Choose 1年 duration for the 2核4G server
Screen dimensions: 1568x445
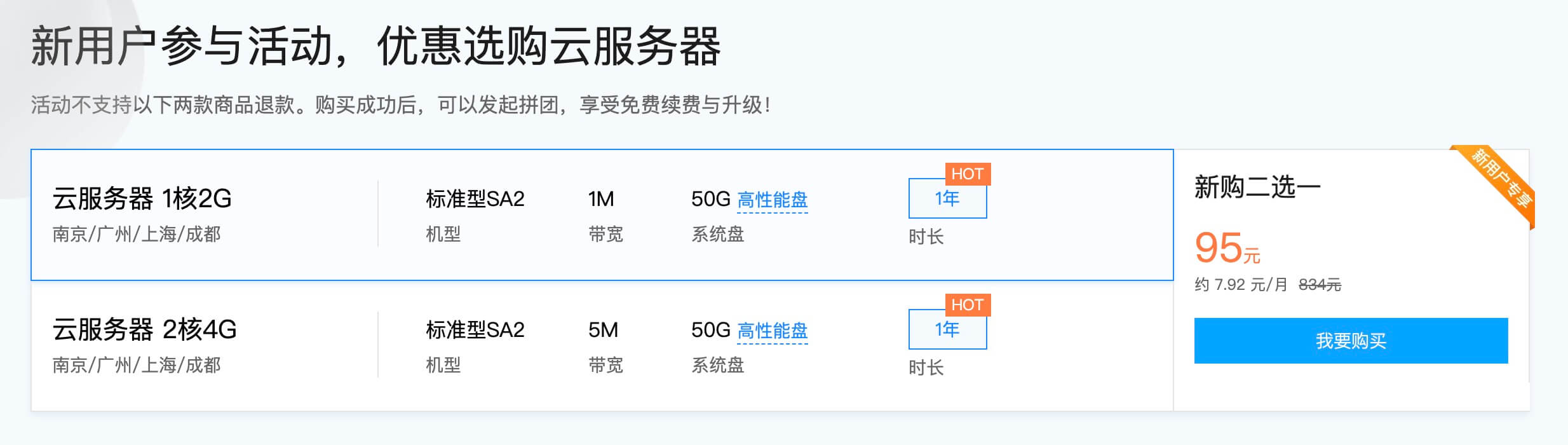click(x=947, y=330)
